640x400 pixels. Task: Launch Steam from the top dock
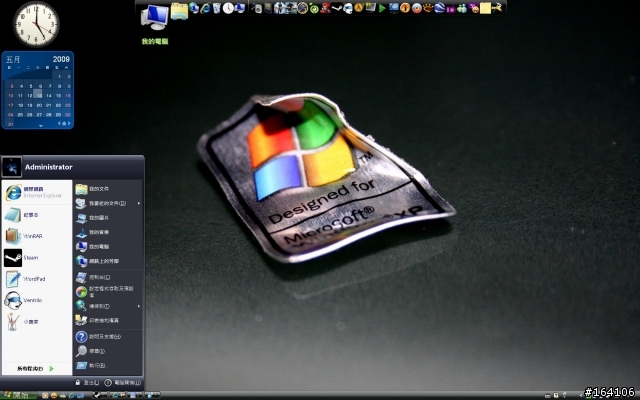click(336, 8)
